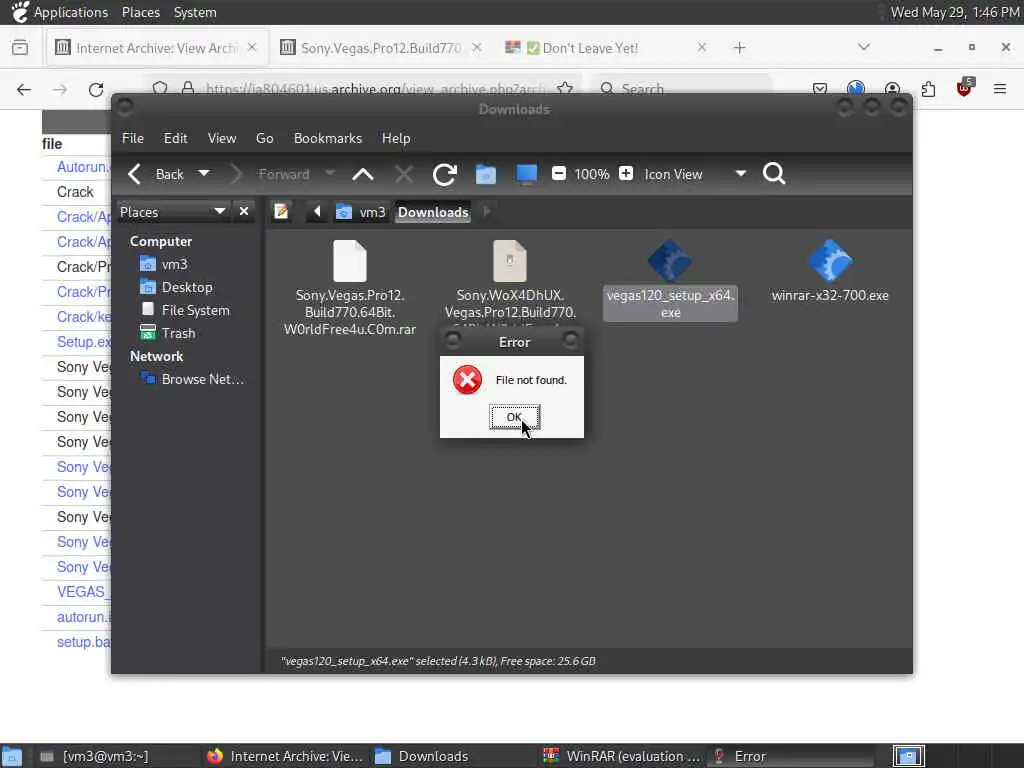Click browser back arrow
The height and width of the screenshot is (768, 1024).
[24, 89]
